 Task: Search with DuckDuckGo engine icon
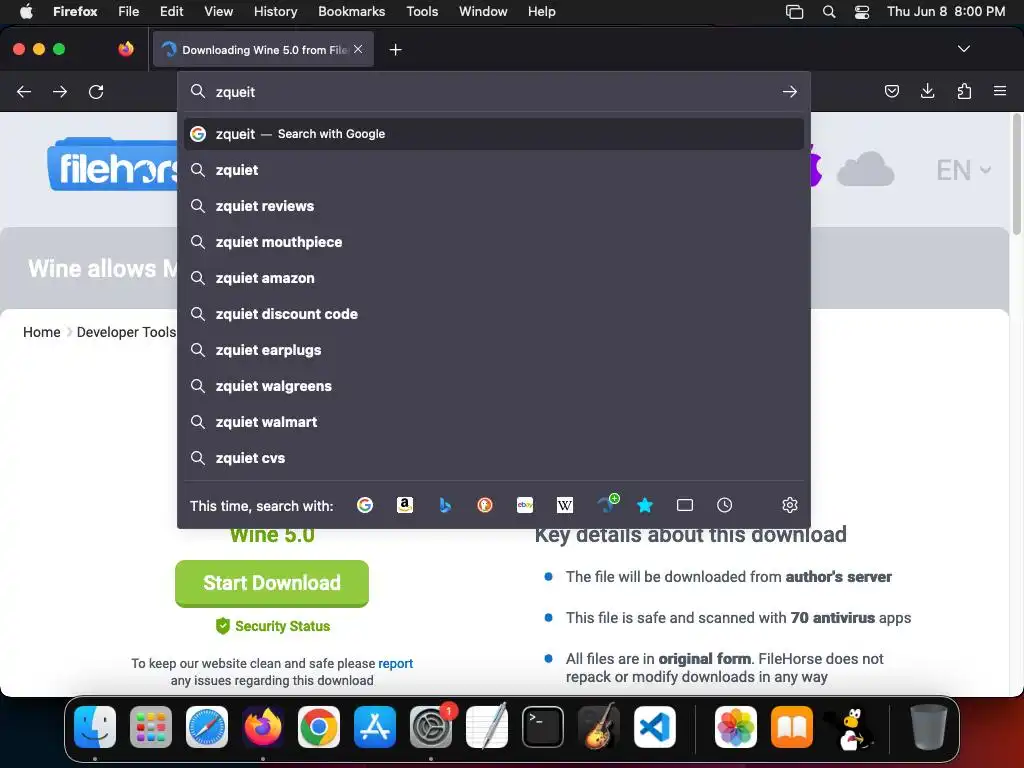[485, 505]
